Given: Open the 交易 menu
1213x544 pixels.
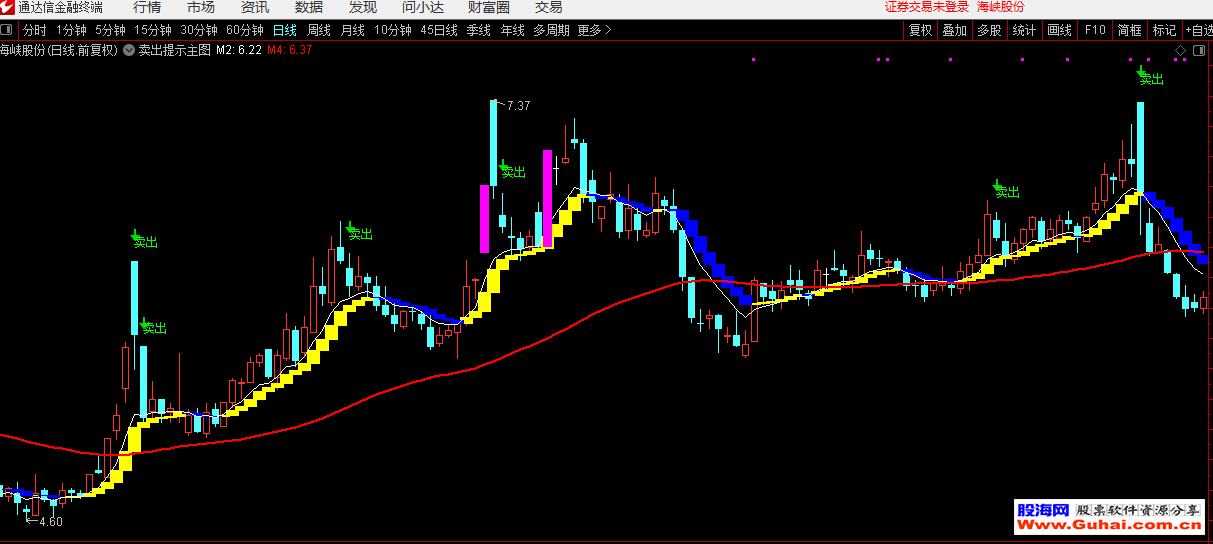Looking at the screenshot, I should [549, 8].
